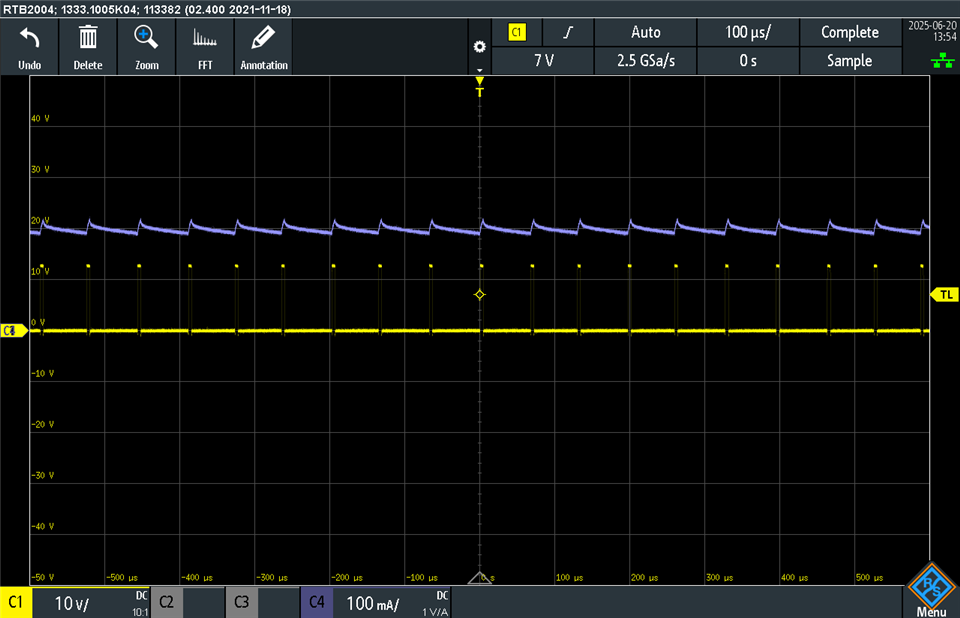Toggle channel C1 button
960x618 pixels.
point(16,602)
